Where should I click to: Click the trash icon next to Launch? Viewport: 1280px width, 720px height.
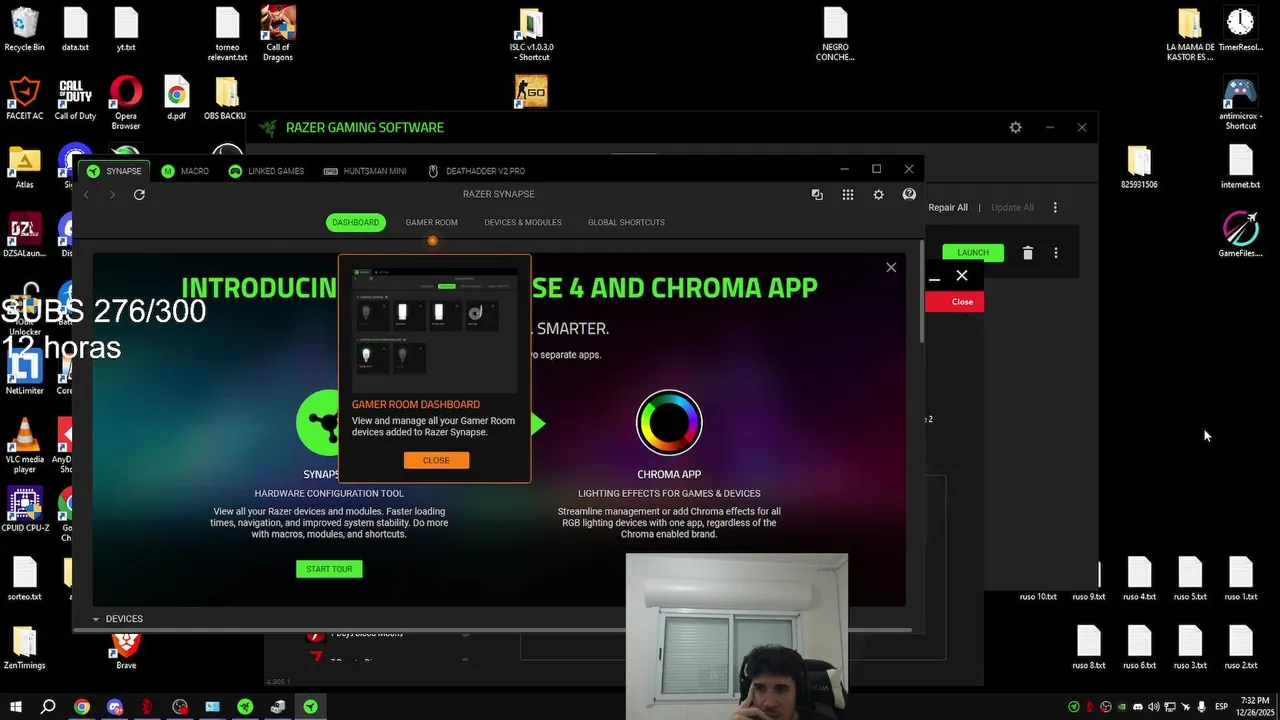(1027, 253)
